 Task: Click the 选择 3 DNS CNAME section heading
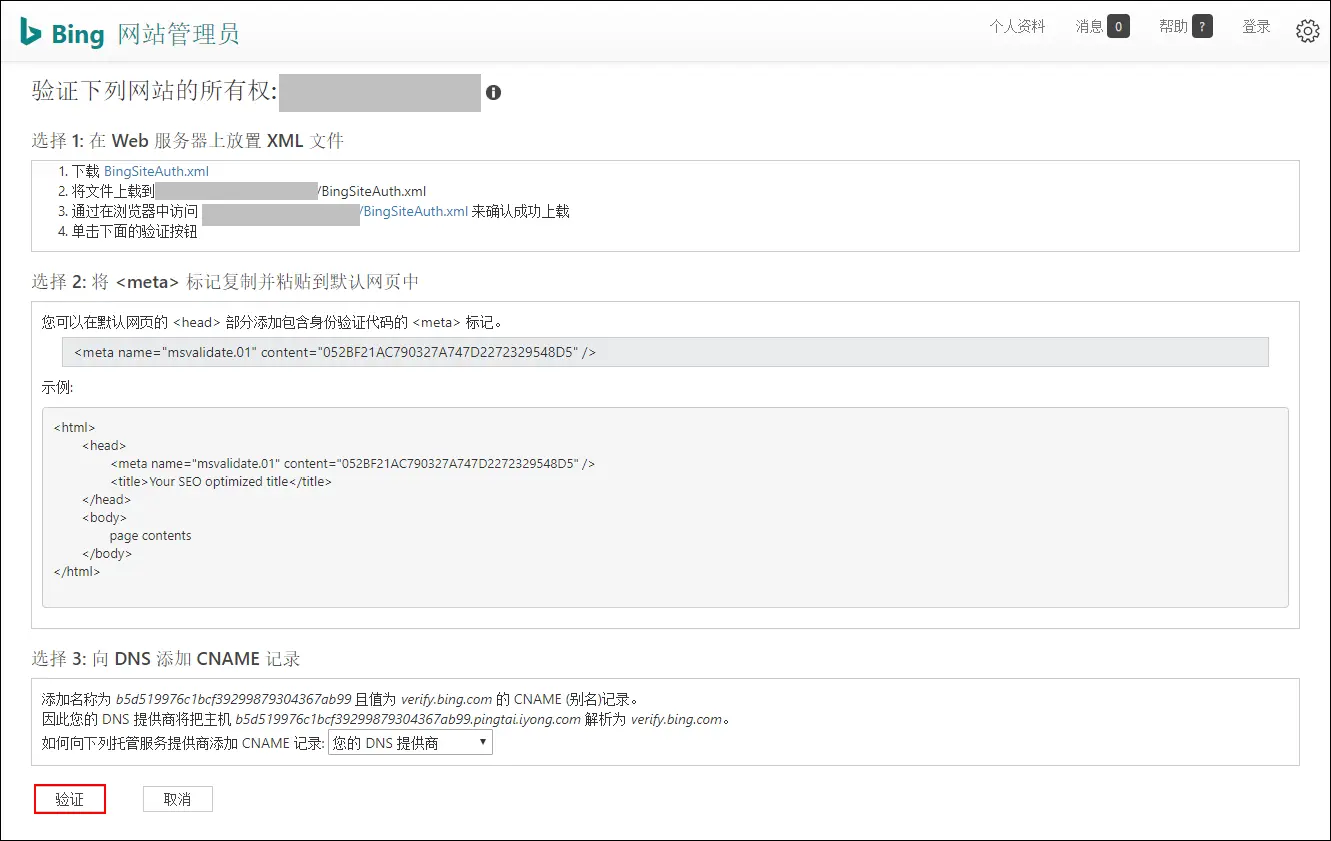click(x=166, y=659)
